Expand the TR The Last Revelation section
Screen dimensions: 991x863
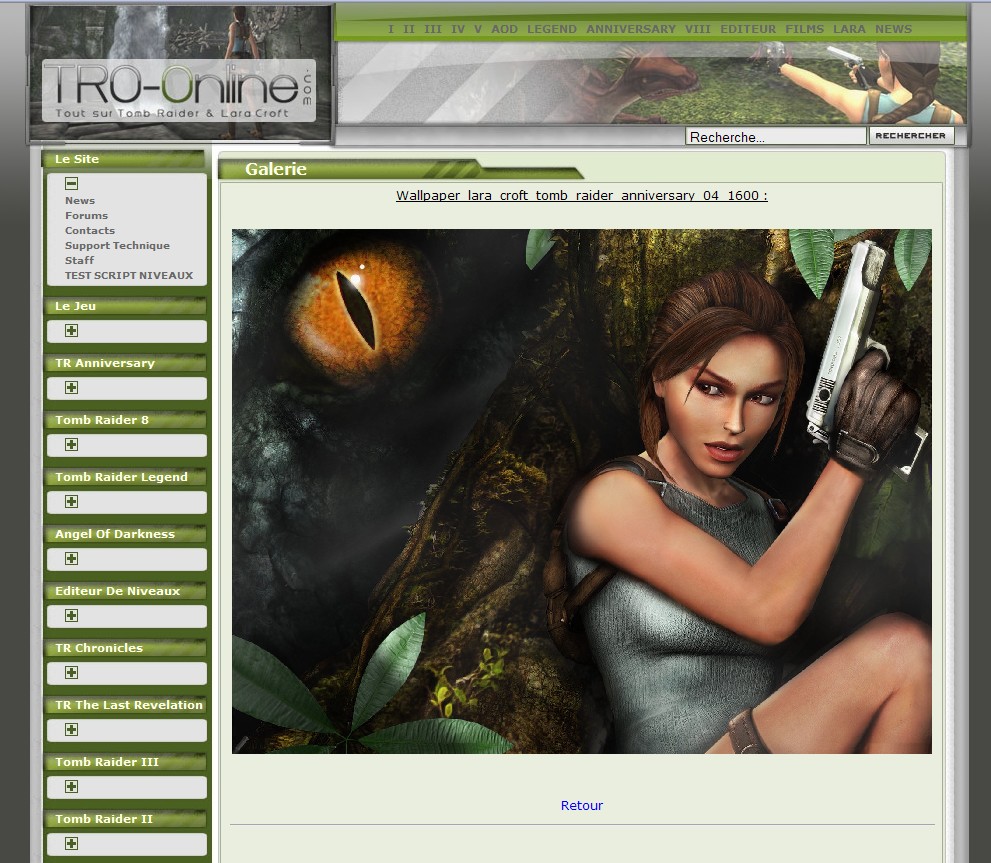[x=71, y=730]
